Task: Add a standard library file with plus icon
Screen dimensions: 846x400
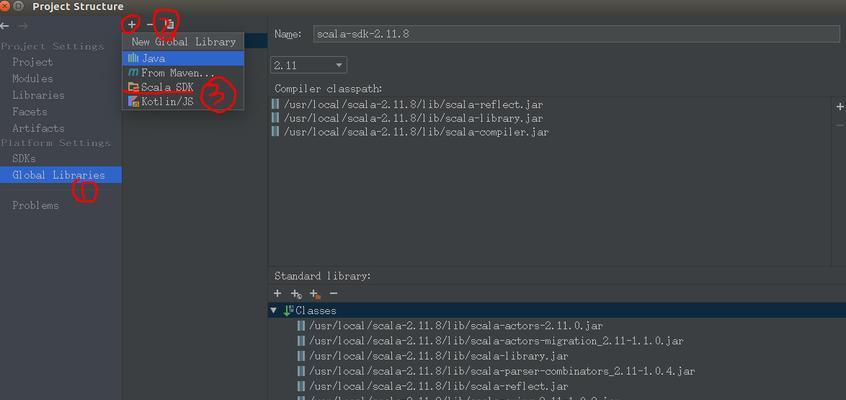Action: click(x=277, y=294)
